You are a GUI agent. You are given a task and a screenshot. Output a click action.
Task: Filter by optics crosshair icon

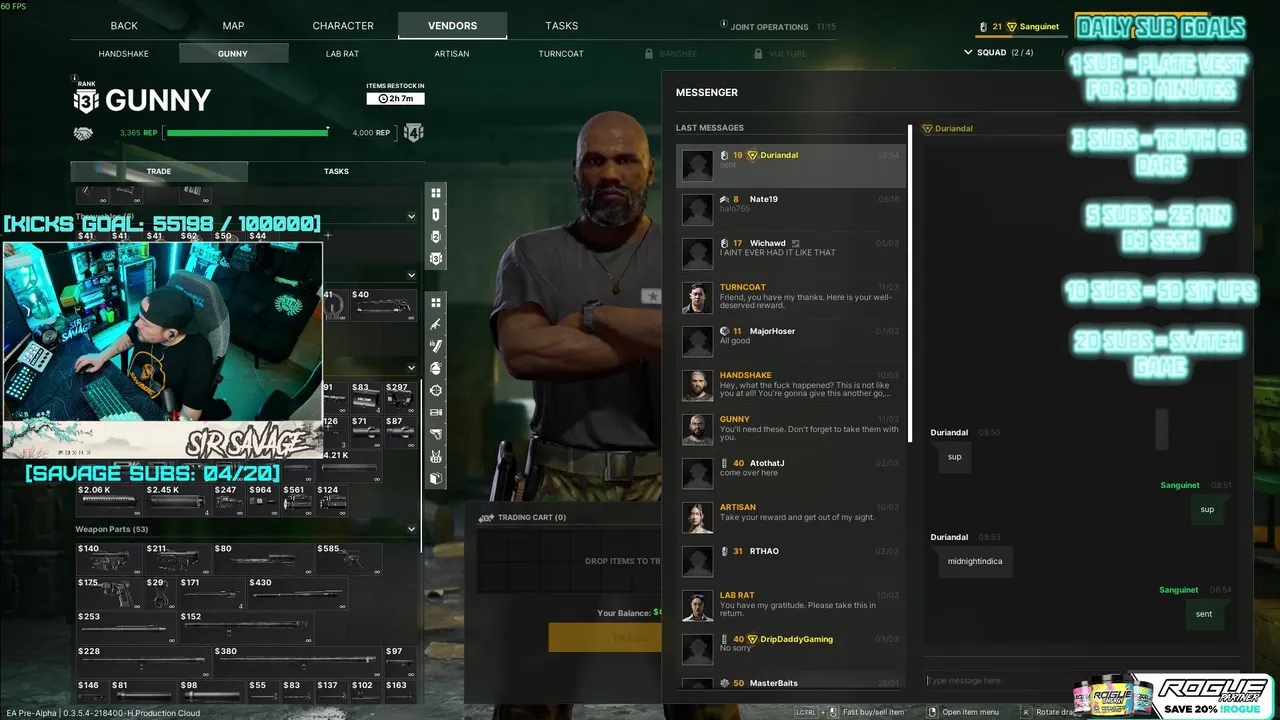(x=436, y=390)
